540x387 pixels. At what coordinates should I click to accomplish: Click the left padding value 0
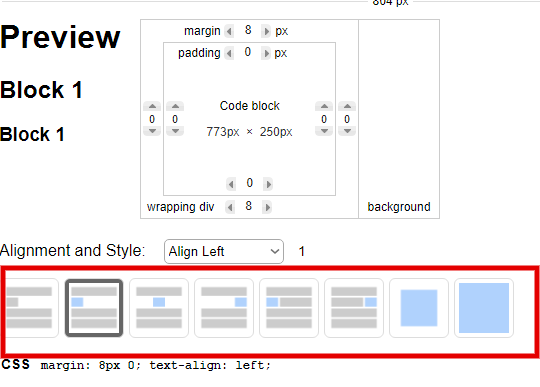tap(175, 119)
